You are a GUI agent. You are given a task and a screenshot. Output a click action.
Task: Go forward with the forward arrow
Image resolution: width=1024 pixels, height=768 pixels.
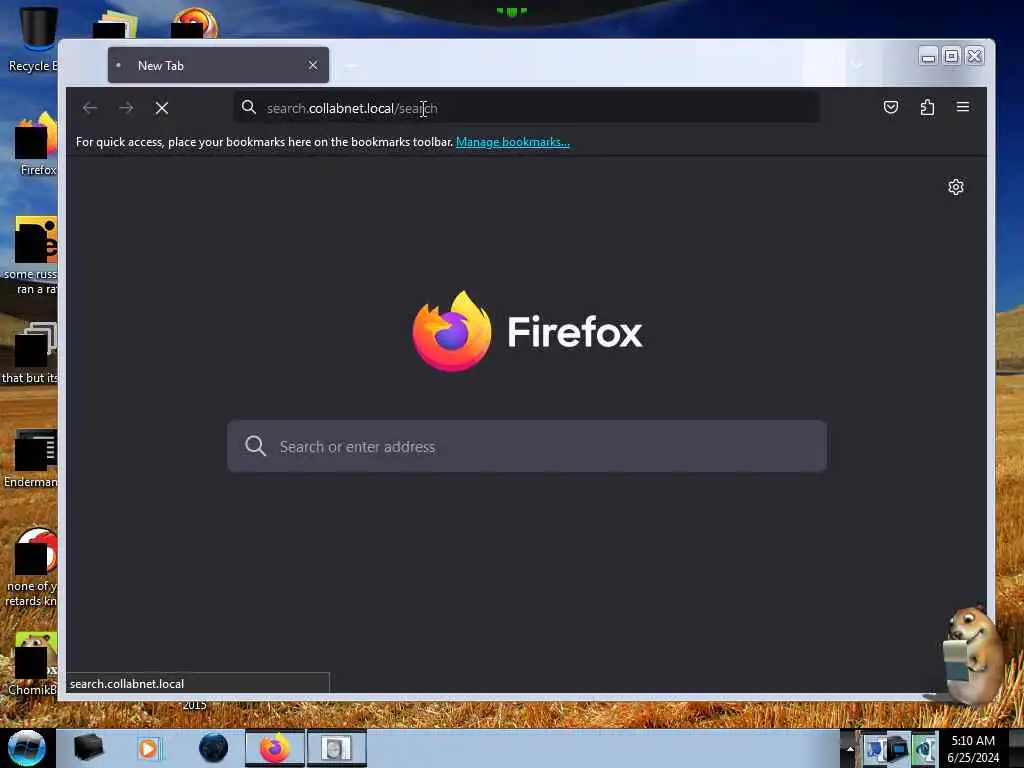point(126,108)
